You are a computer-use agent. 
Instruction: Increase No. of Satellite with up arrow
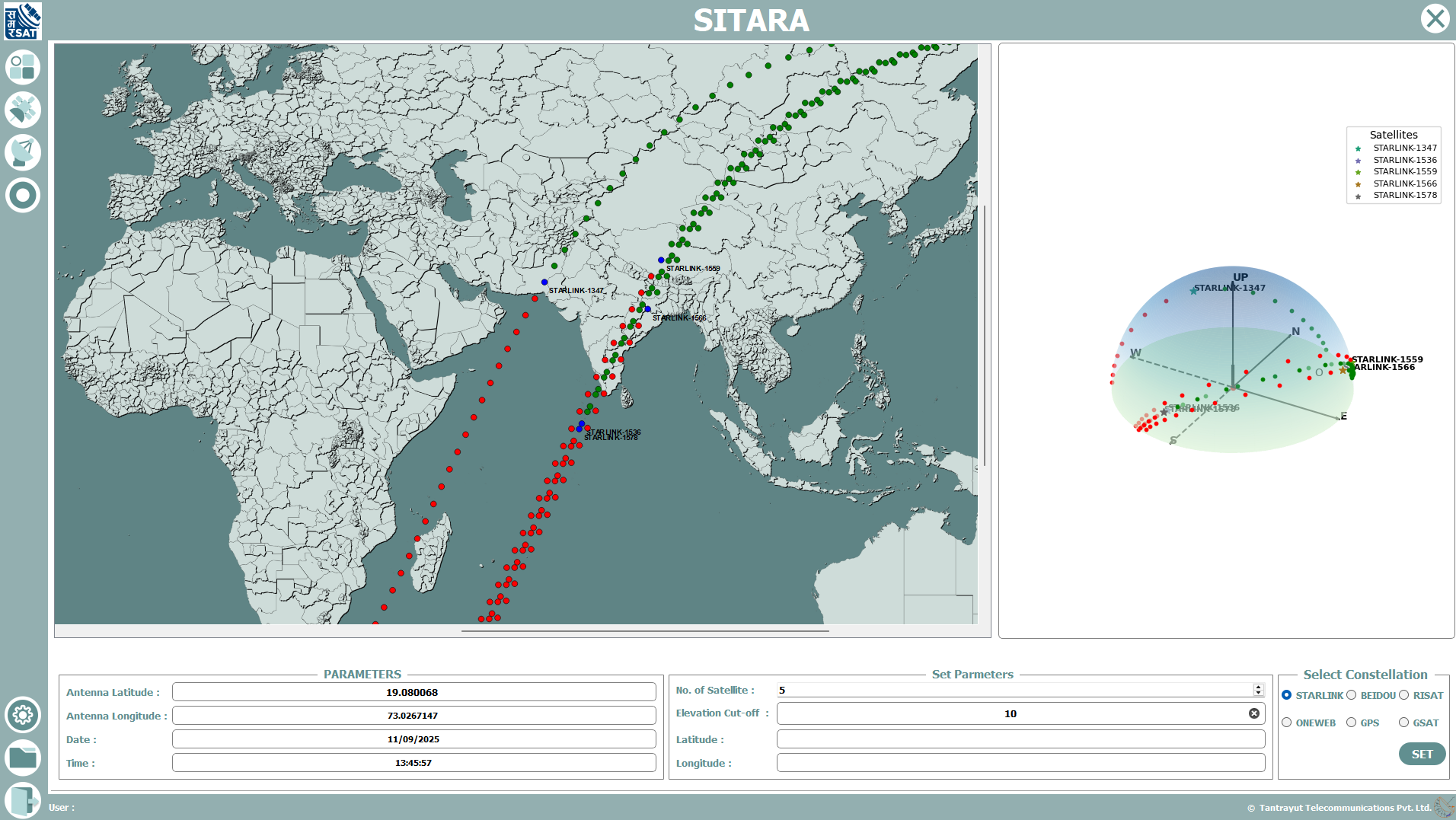tap(1258, 687)
